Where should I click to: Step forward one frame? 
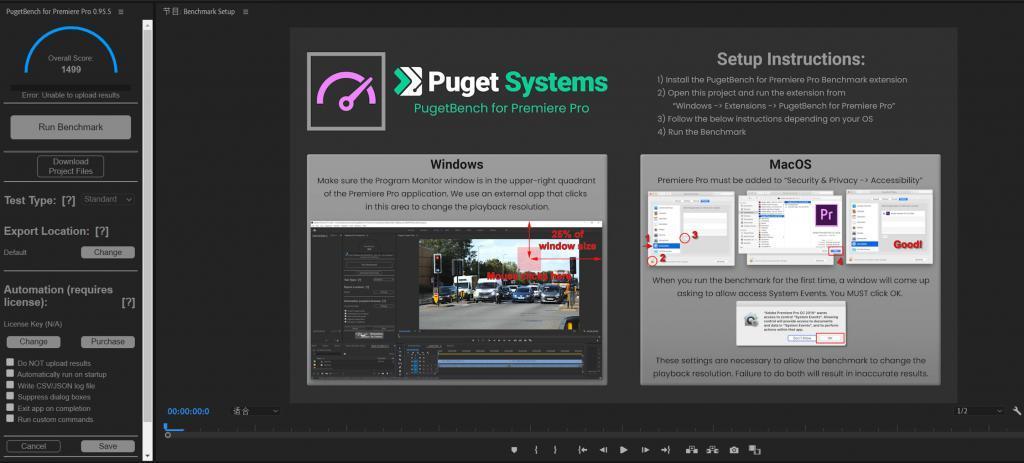coord(645,450)
